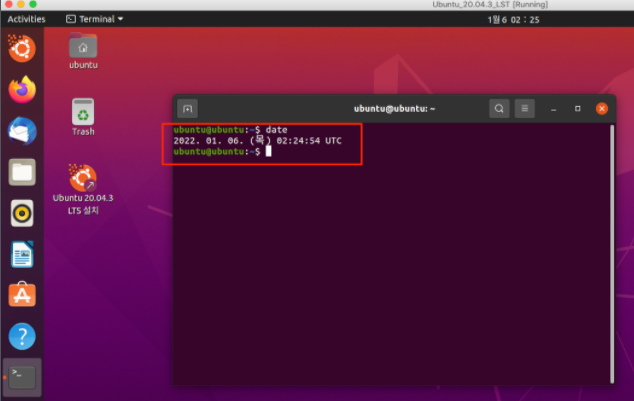Maximize the terminal window
The height and width of the screenshot is (401, 634).
[x=577, y=109]
